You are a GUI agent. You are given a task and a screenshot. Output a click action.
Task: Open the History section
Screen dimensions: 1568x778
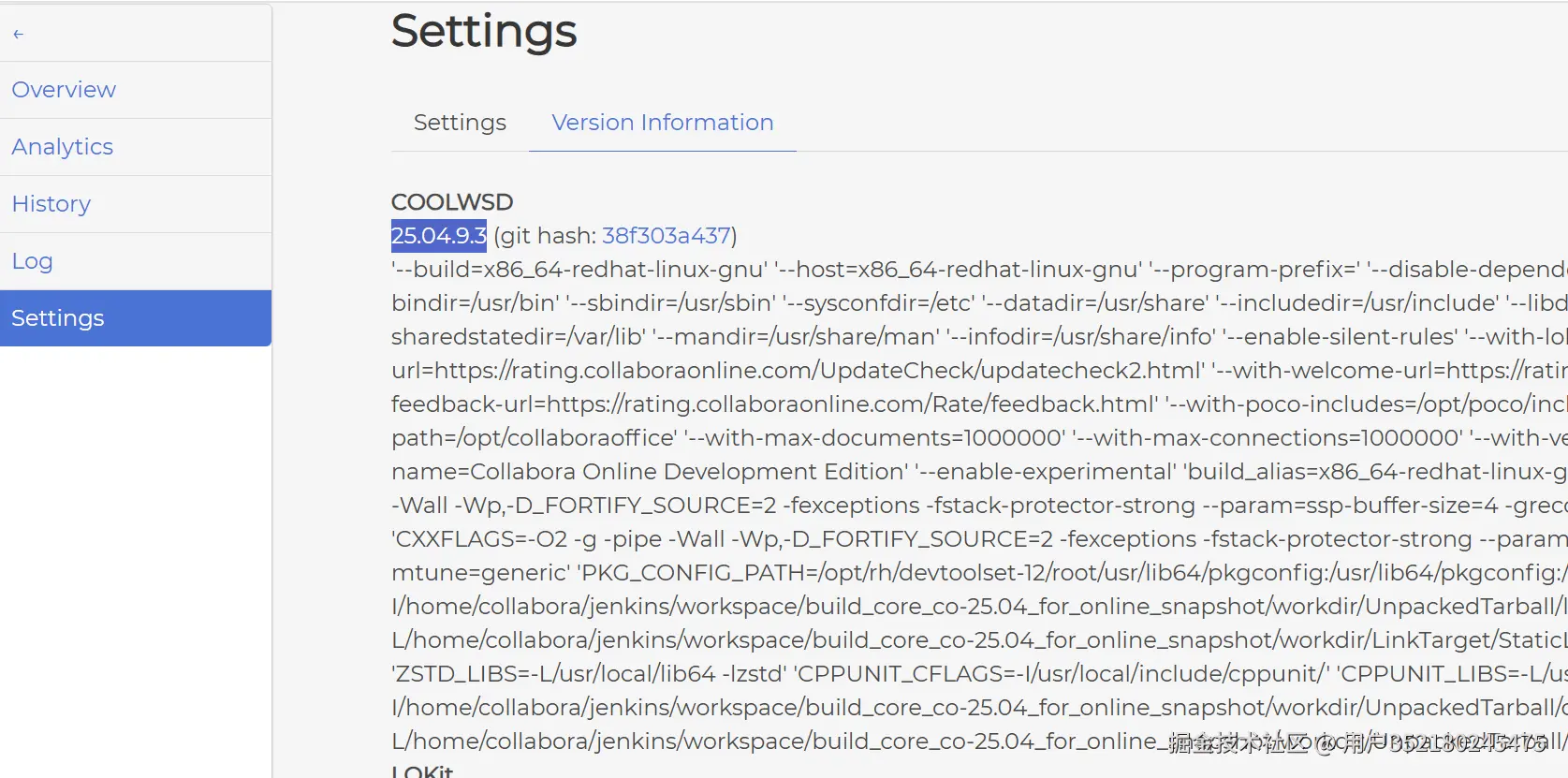point(51,204)
